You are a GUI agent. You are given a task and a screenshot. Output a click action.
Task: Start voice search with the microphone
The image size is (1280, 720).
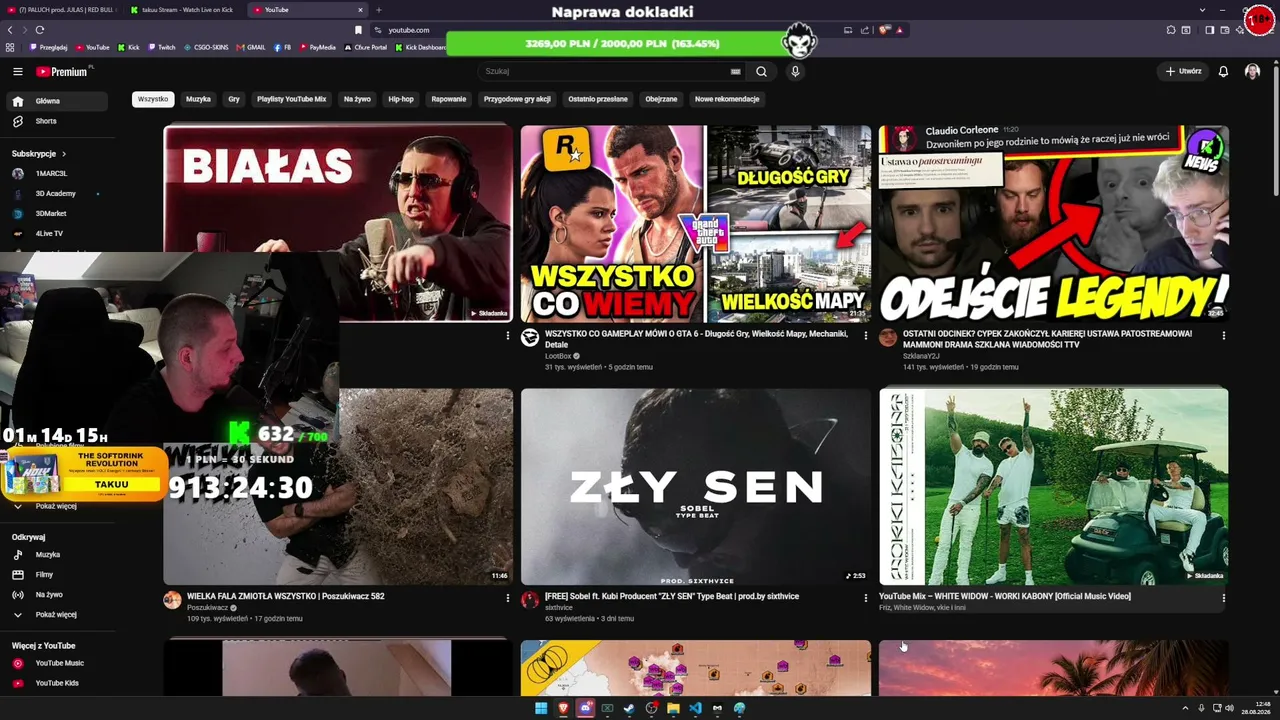(795, 71)
